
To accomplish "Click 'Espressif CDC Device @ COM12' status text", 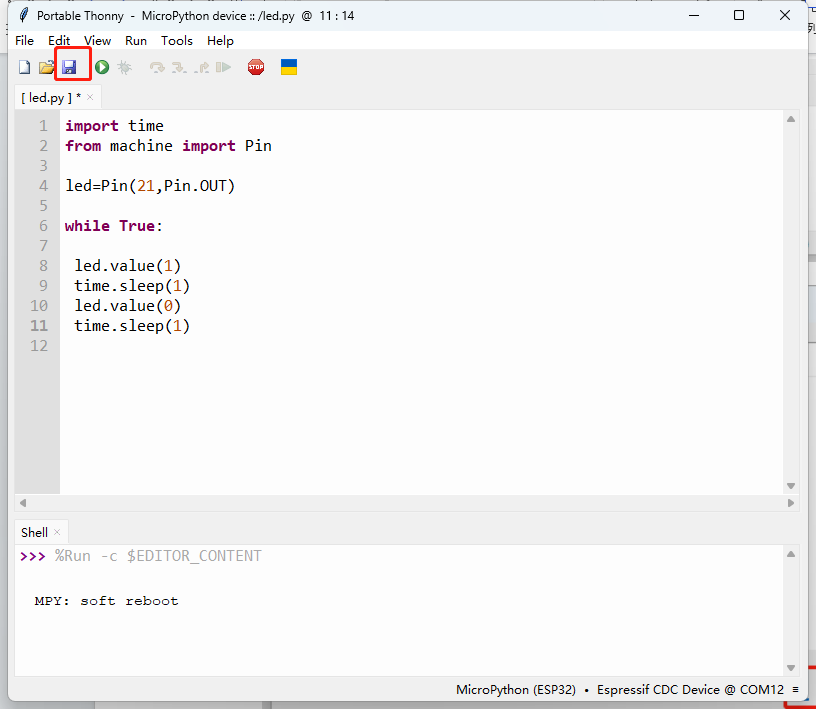I will [690, 689].
